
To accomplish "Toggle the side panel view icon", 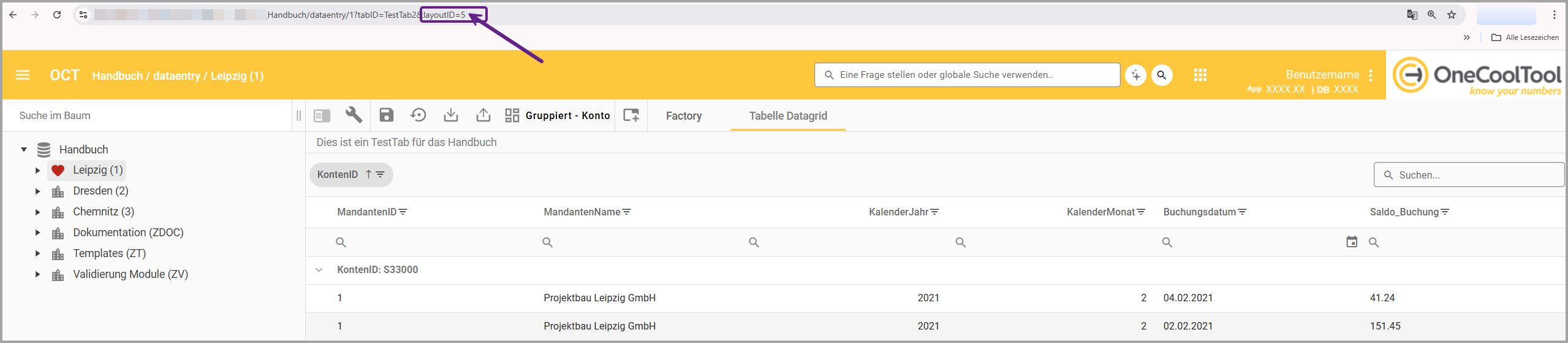I will click(x=322, y=115).
